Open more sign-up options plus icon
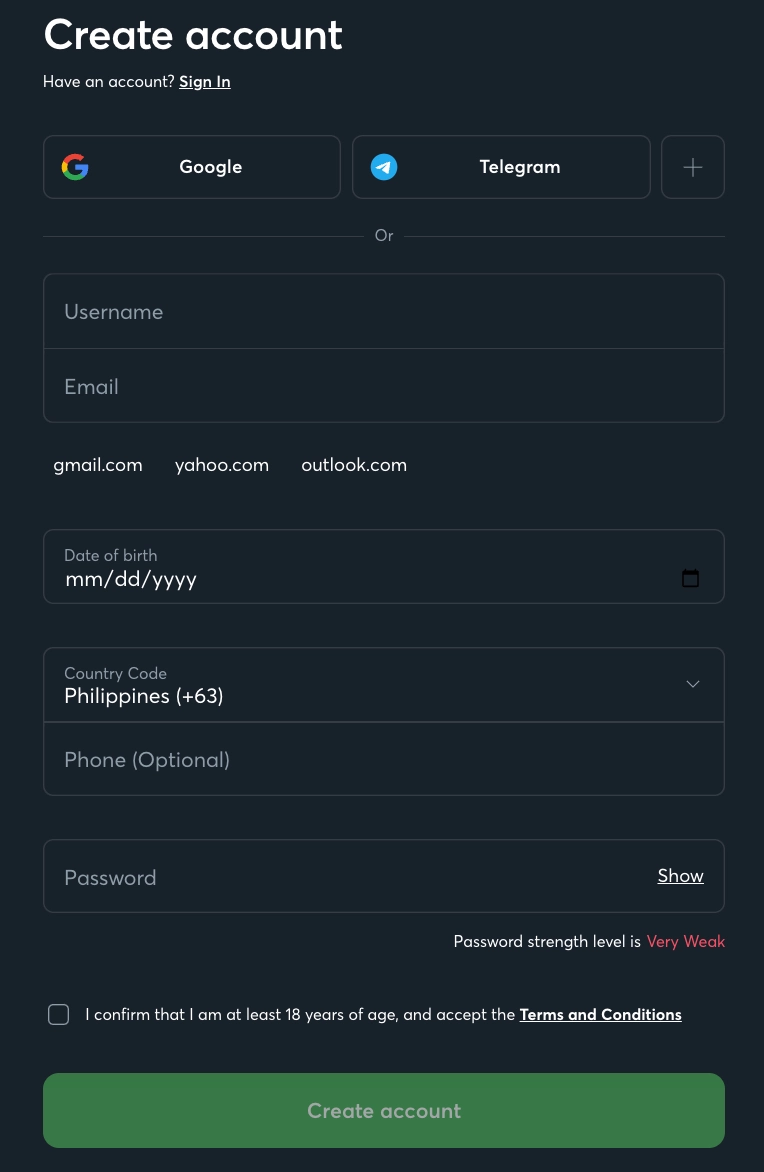The height and width of the screenshot is (1172, 764). pyautogui.click(x=693, y=167)
